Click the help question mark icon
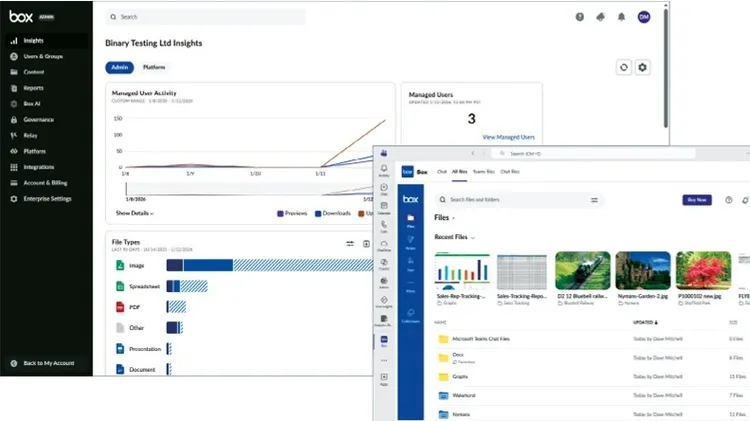 coord(580,17)
